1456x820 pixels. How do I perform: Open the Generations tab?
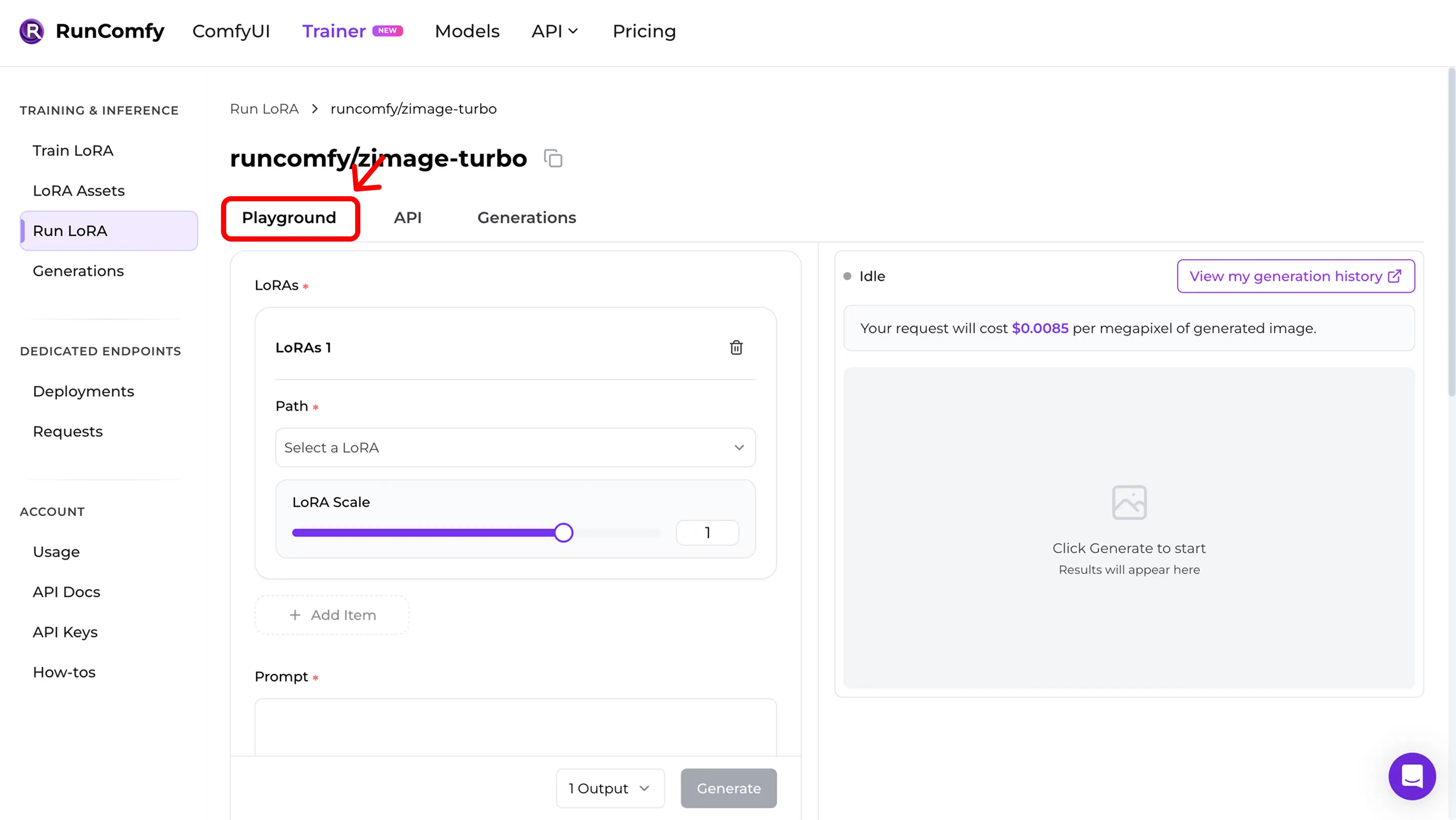pyautogui.click(x=526, y=218)
